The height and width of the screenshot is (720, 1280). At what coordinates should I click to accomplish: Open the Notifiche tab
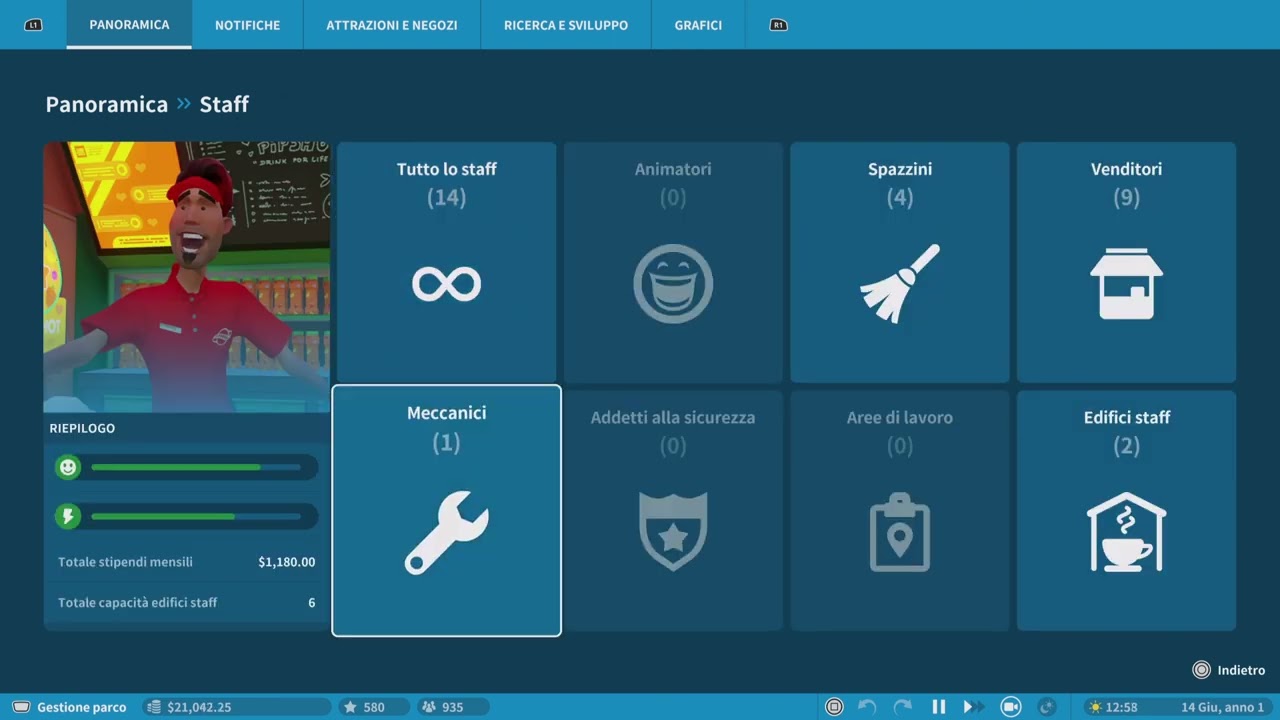click(247, 25)
